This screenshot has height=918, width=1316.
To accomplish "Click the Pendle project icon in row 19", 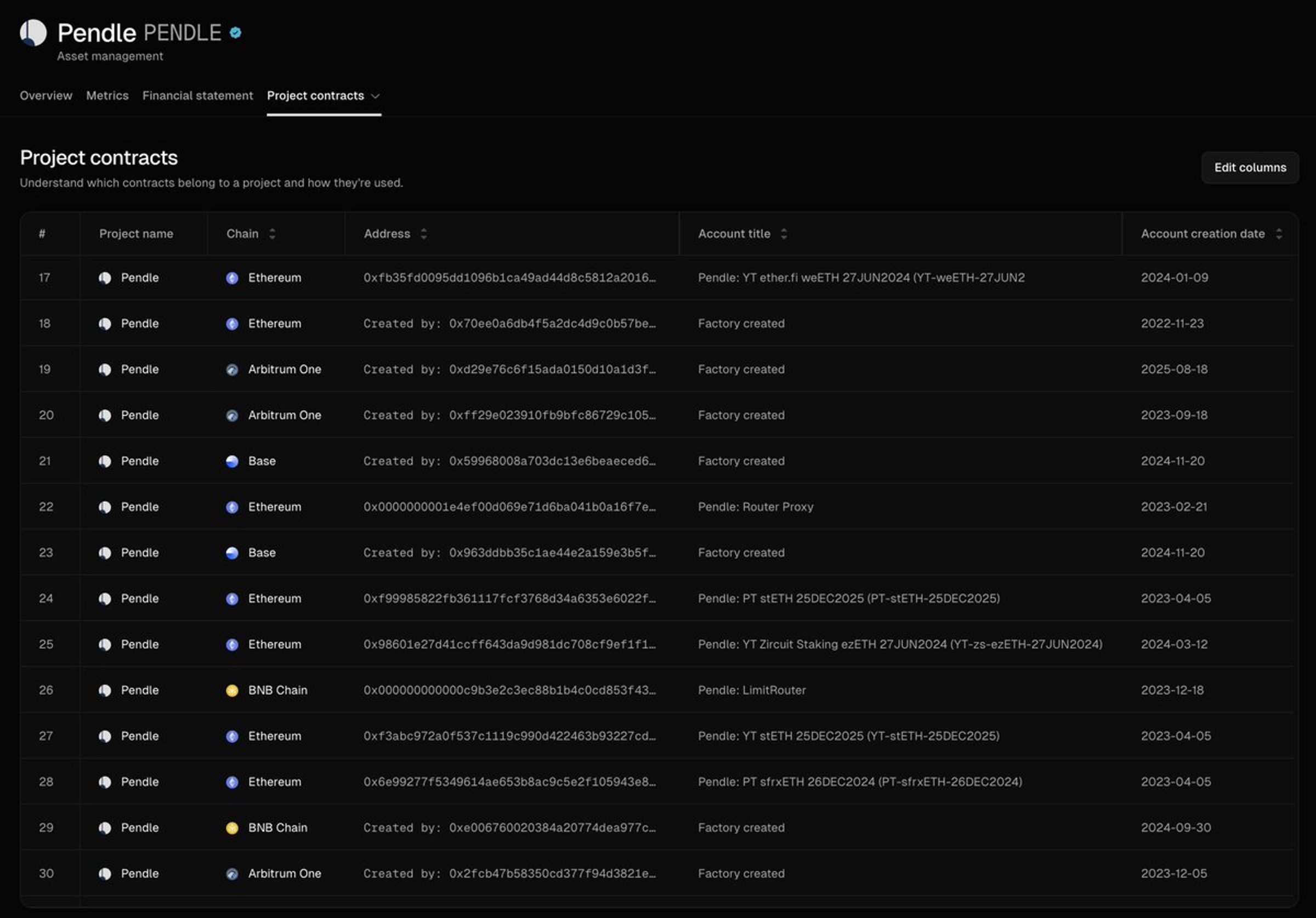I will 105,370.
